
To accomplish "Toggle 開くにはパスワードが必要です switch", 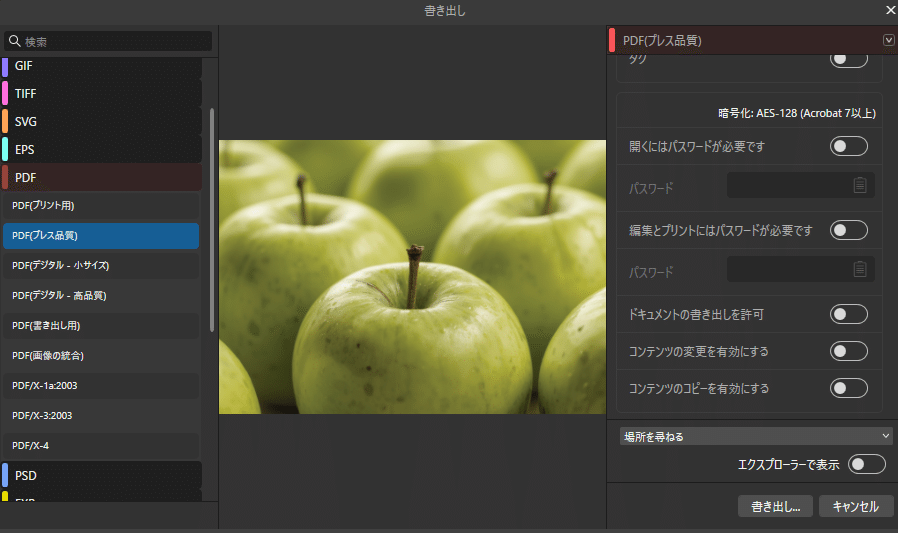I will [x=848, y=146].
